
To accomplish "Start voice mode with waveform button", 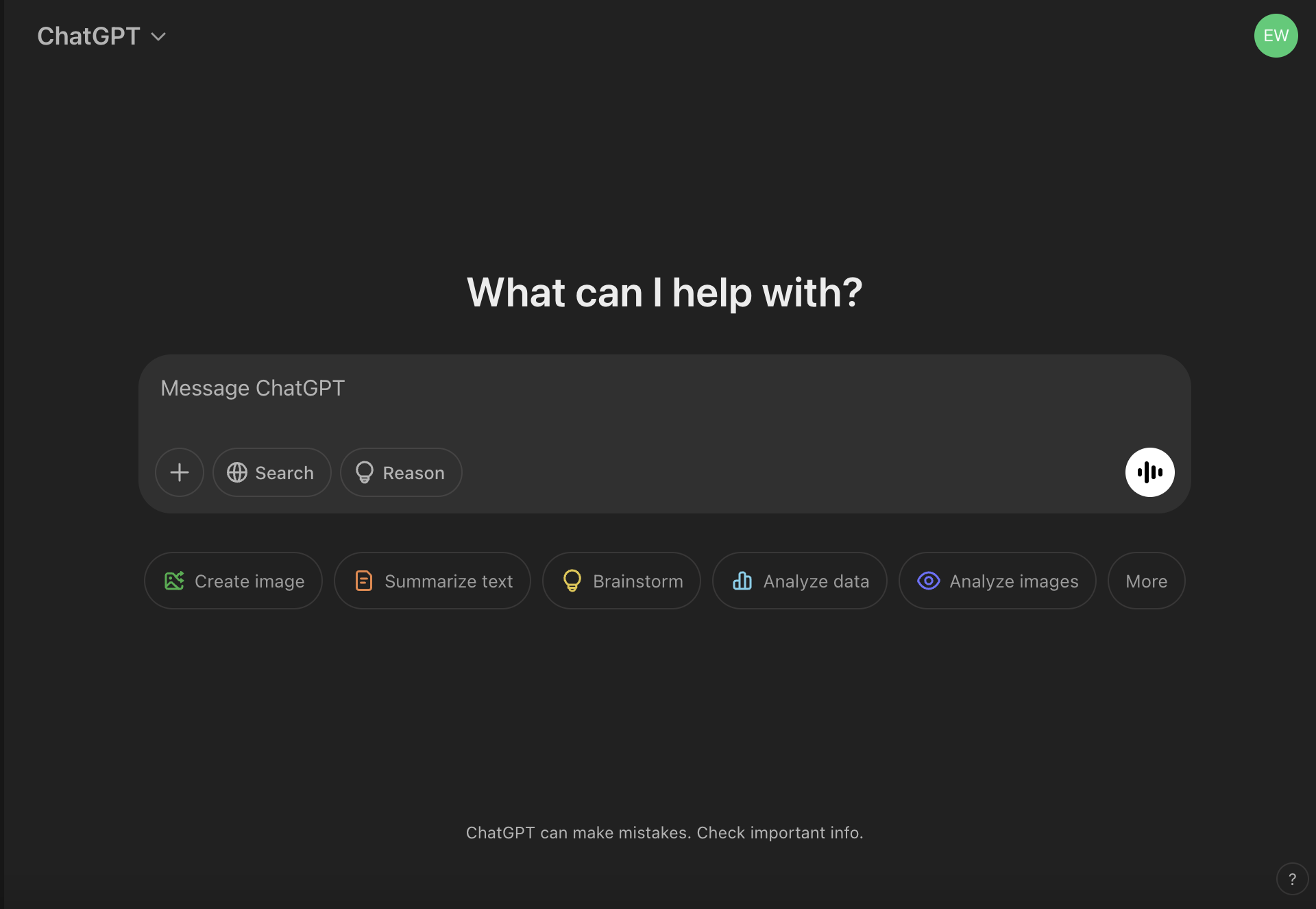I will point(1149,472).
